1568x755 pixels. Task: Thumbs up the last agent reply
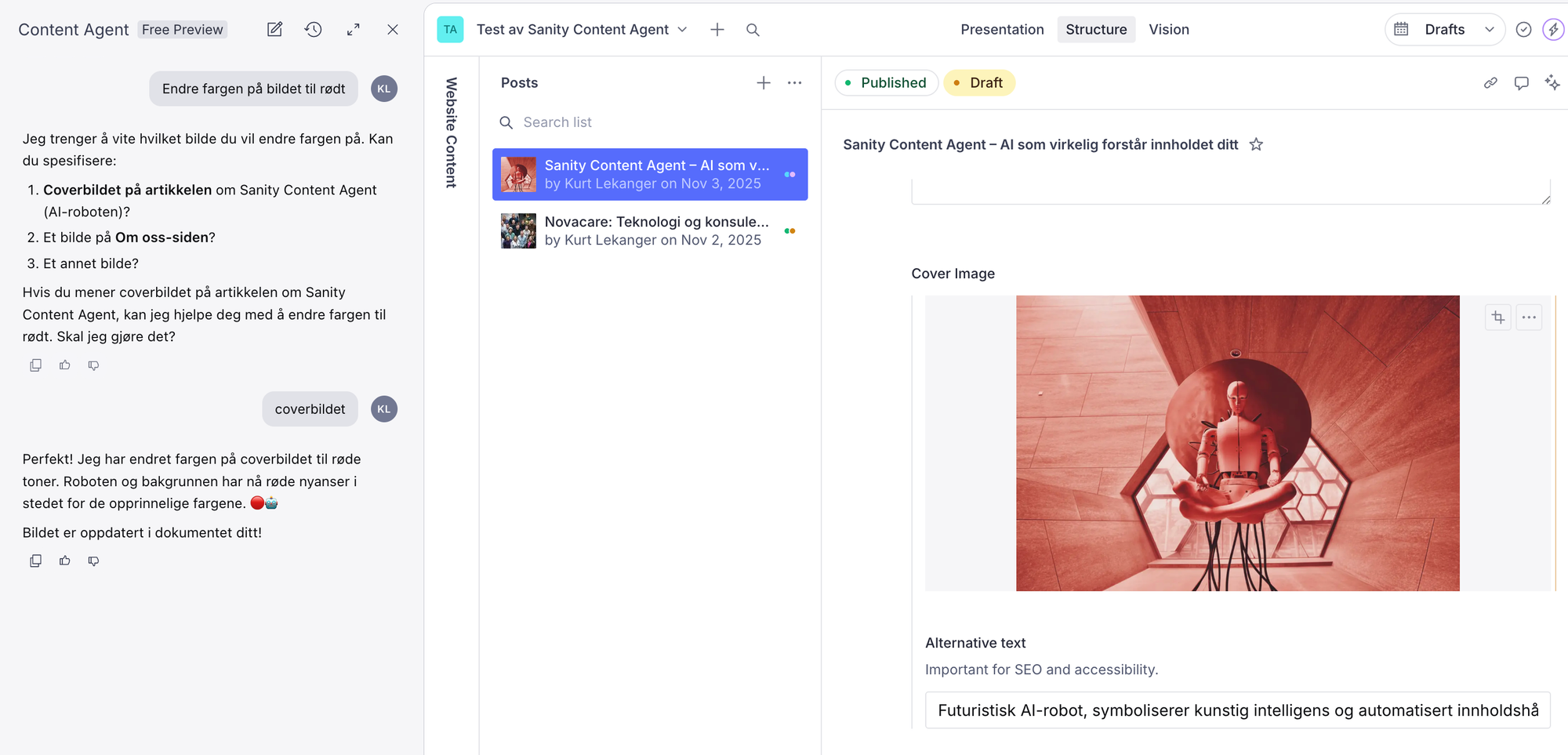point(64,561)
